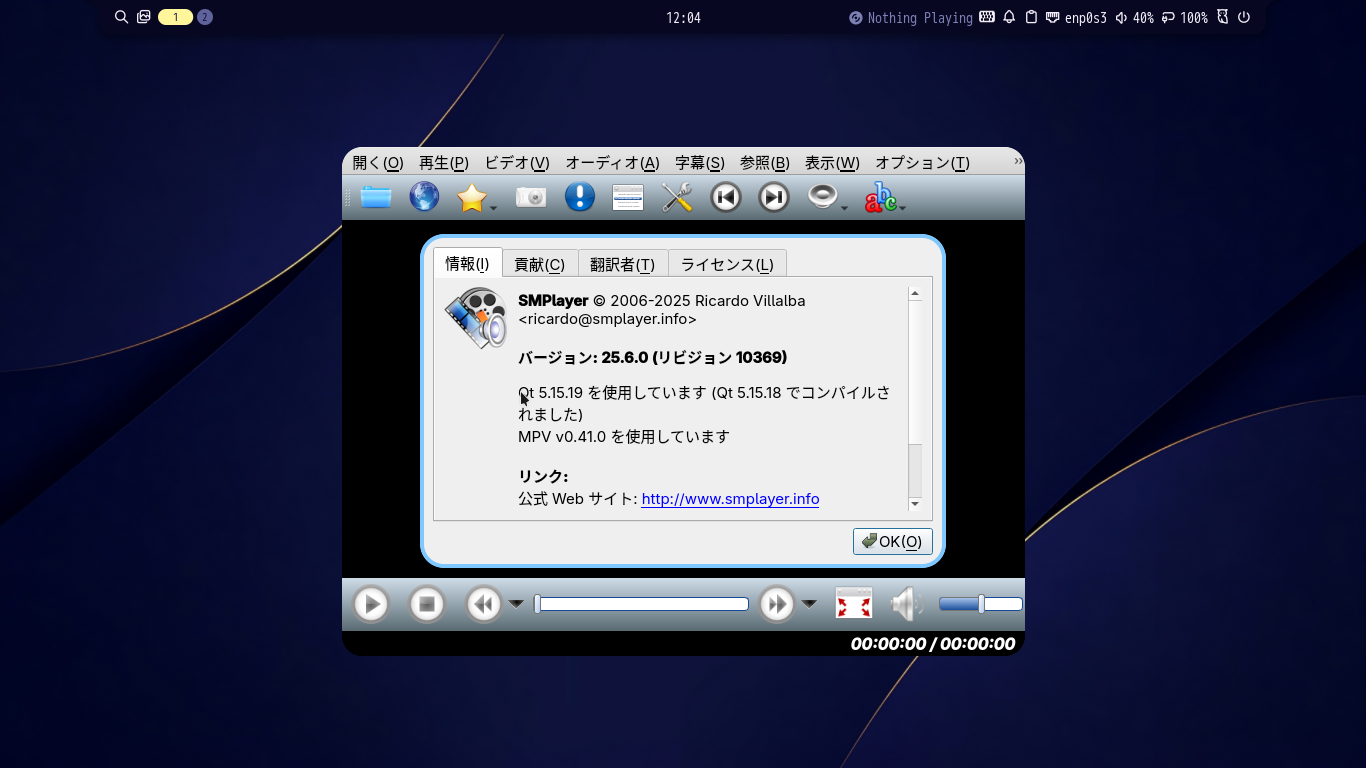The image size is (1366, 768).
Task: Start playback with the Play button
Action: [x=371, y=604]
